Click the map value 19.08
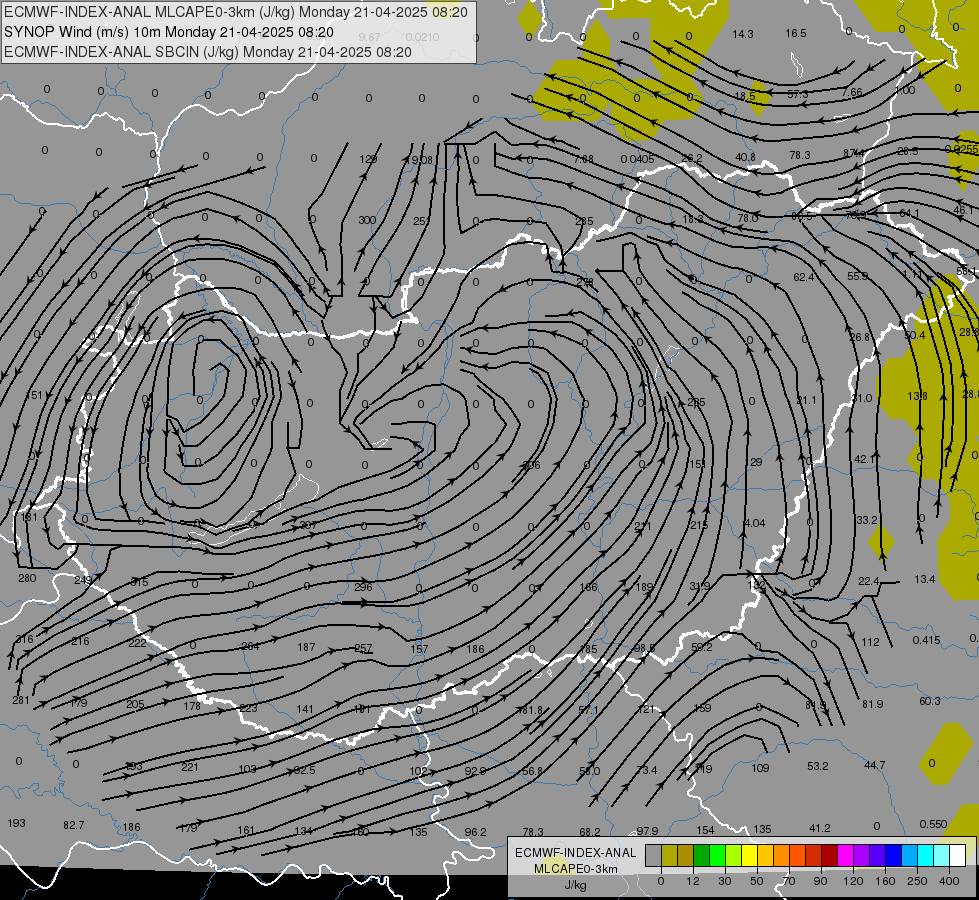The image size is (979, 900). [420, 160]
